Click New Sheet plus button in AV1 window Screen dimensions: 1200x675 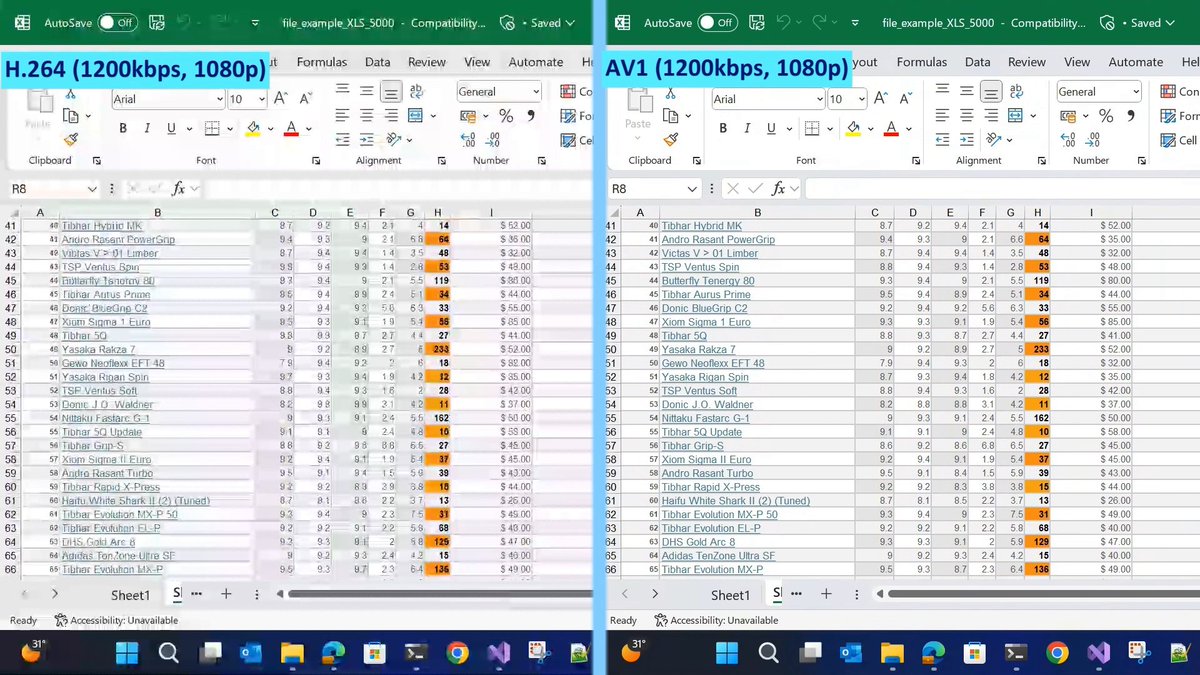(x=826, y=594)
